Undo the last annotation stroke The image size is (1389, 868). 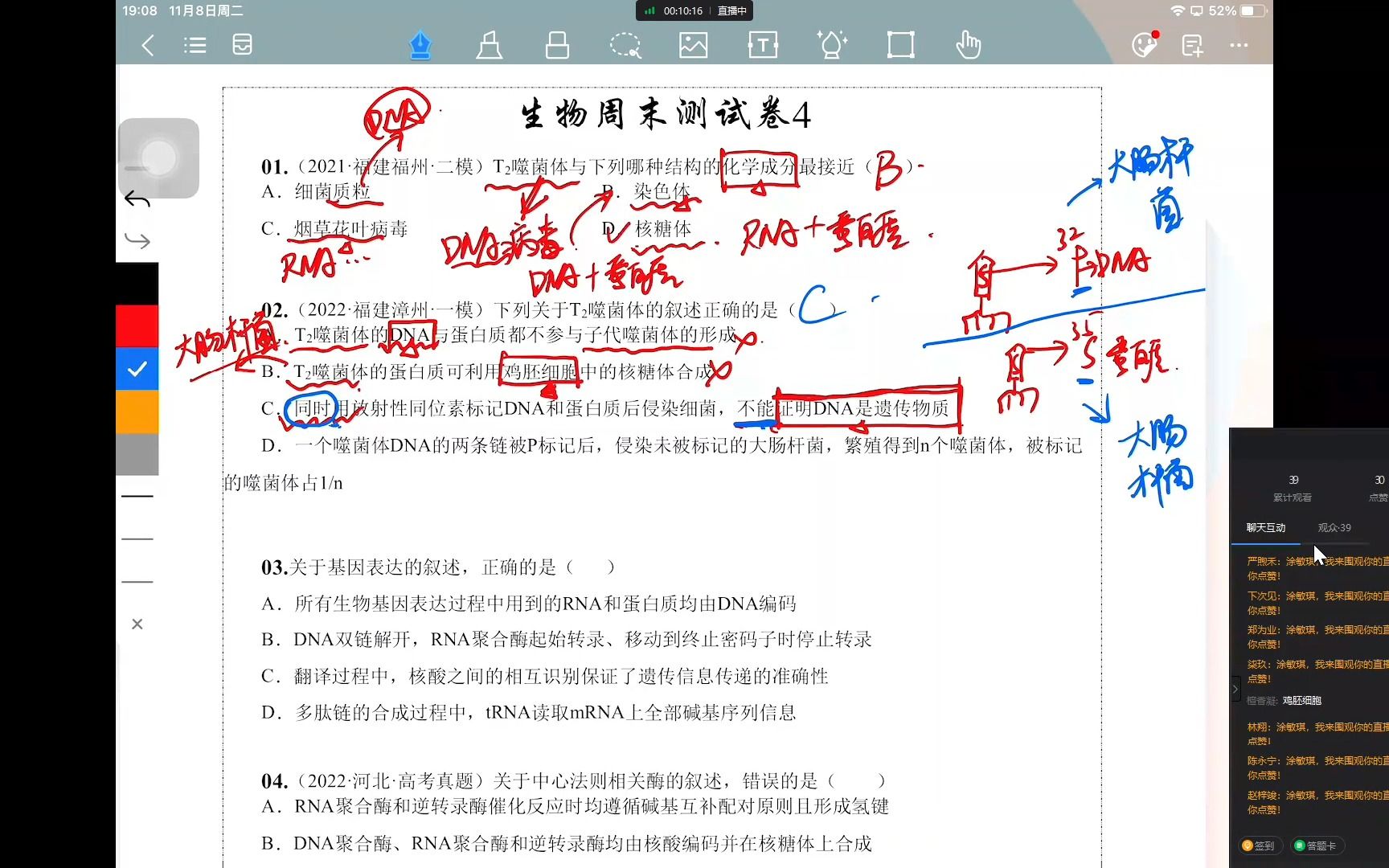pos(137,199)
